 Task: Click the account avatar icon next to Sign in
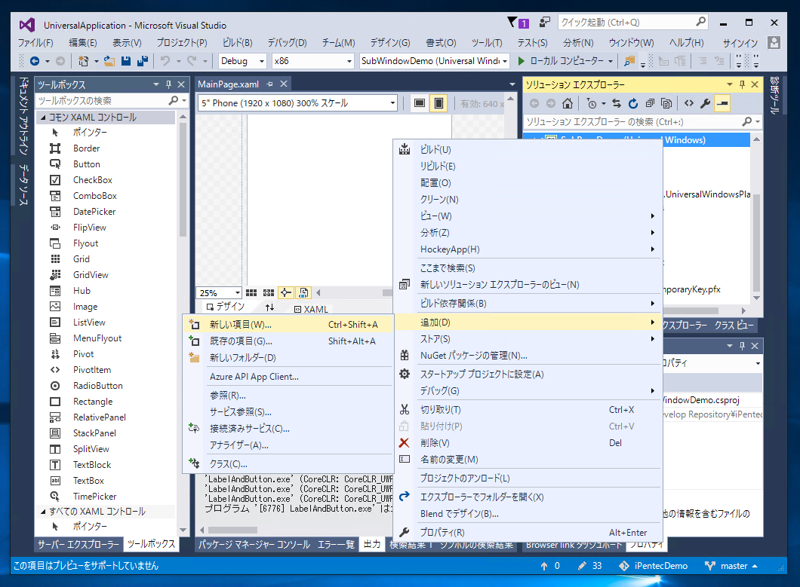point(774,42)
